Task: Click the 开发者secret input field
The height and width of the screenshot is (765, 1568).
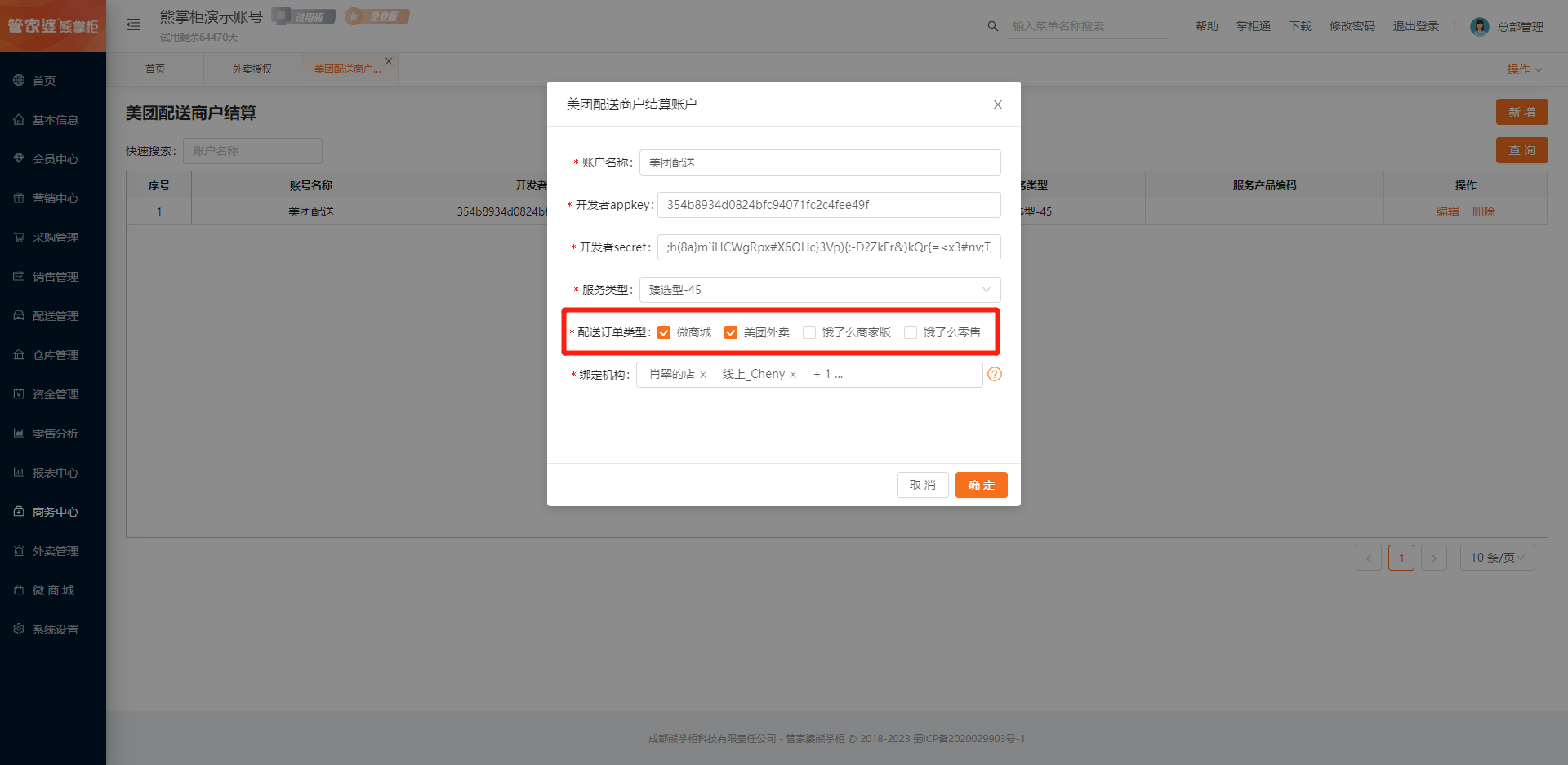Action: (x=829, y=247)
